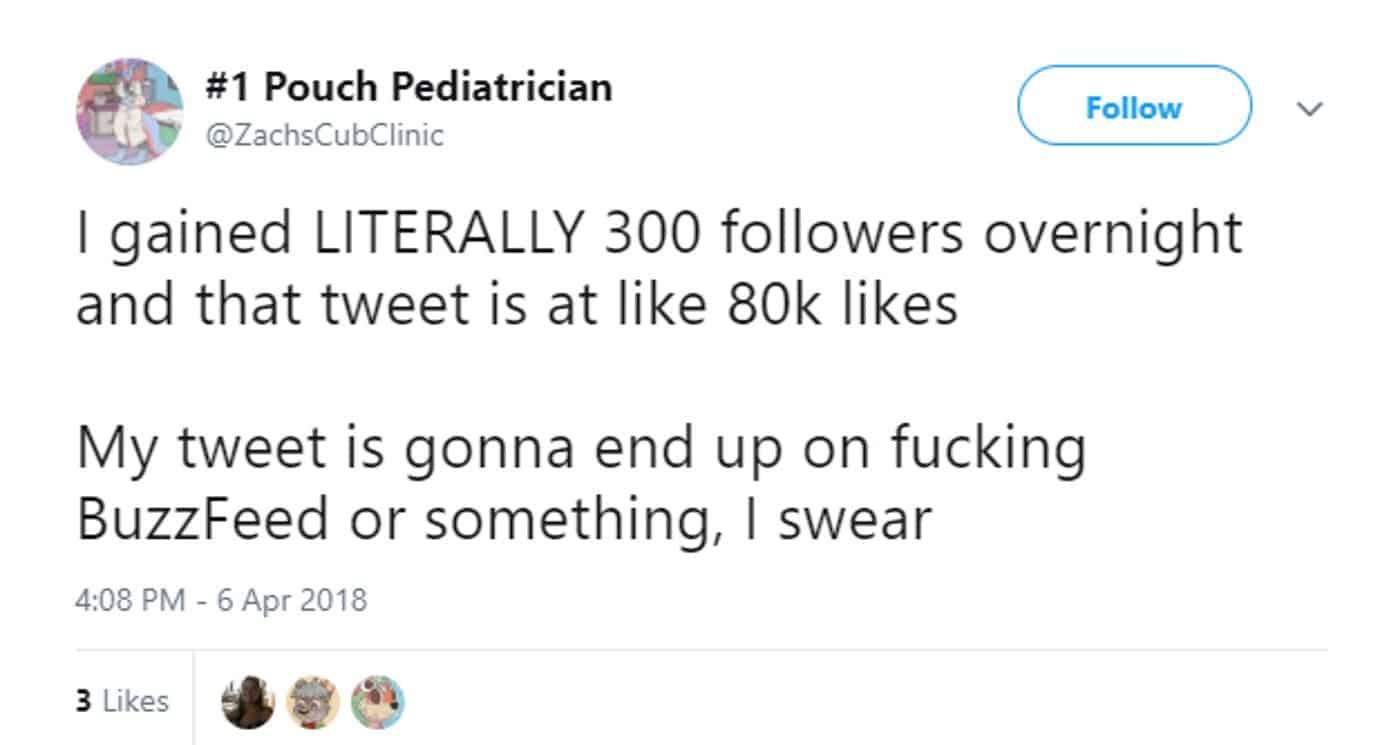Open the display name '#1 Pouch Pediatrician'

pos(408,88)
